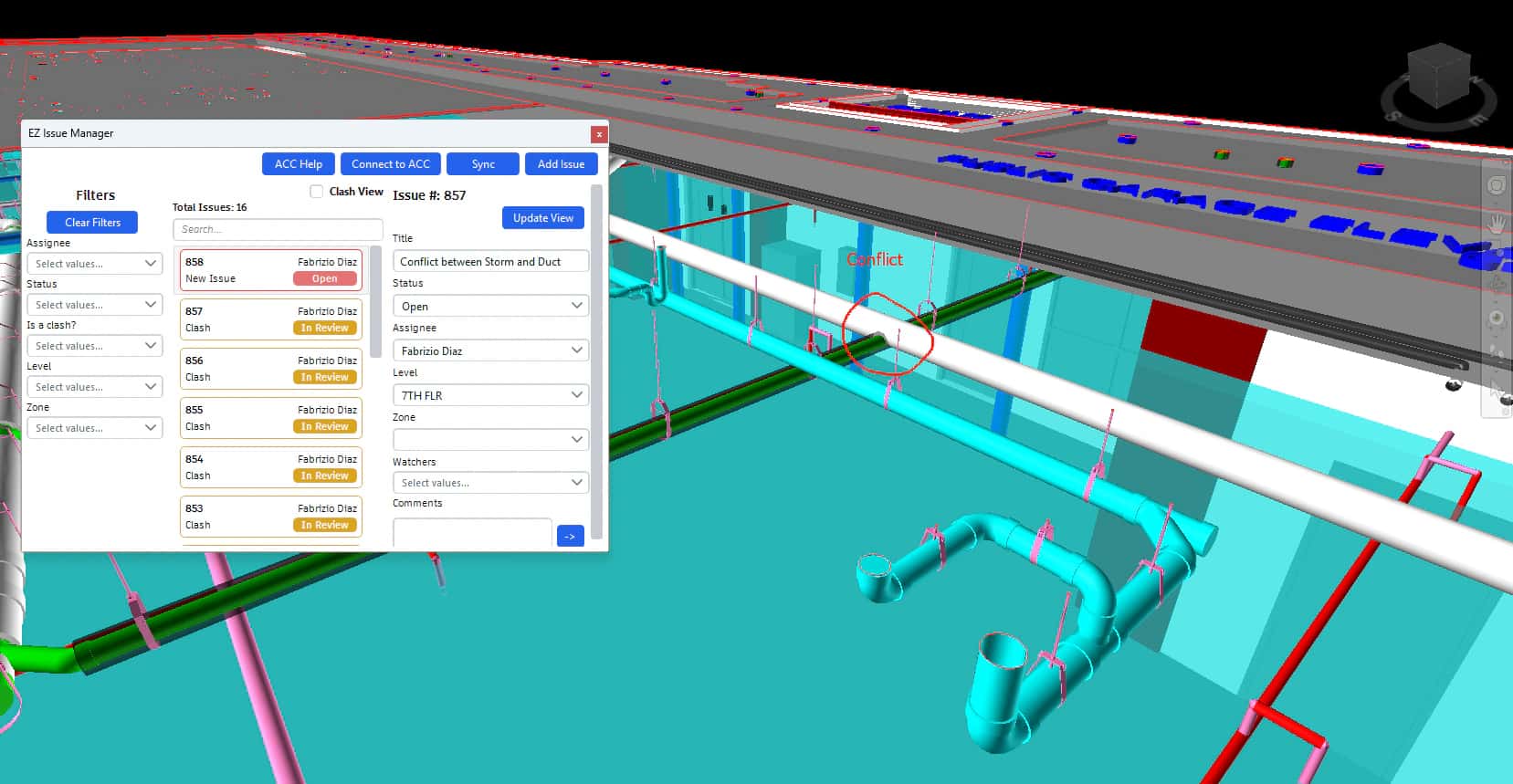Open issue 856 clash card
Screen dimensions: 1513x784
click(x=271, y=369)
